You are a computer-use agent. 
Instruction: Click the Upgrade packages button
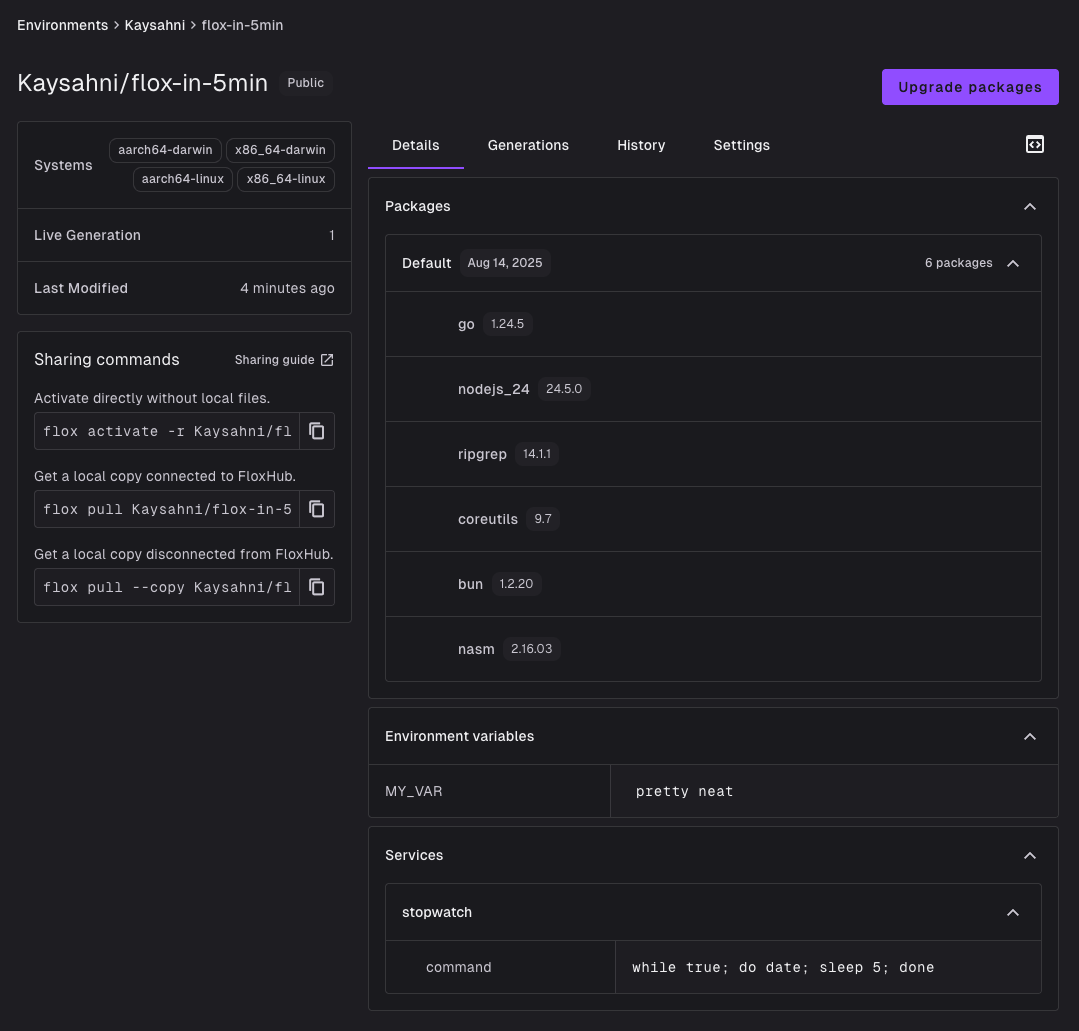pyautogui.click(x=969, y=87)
